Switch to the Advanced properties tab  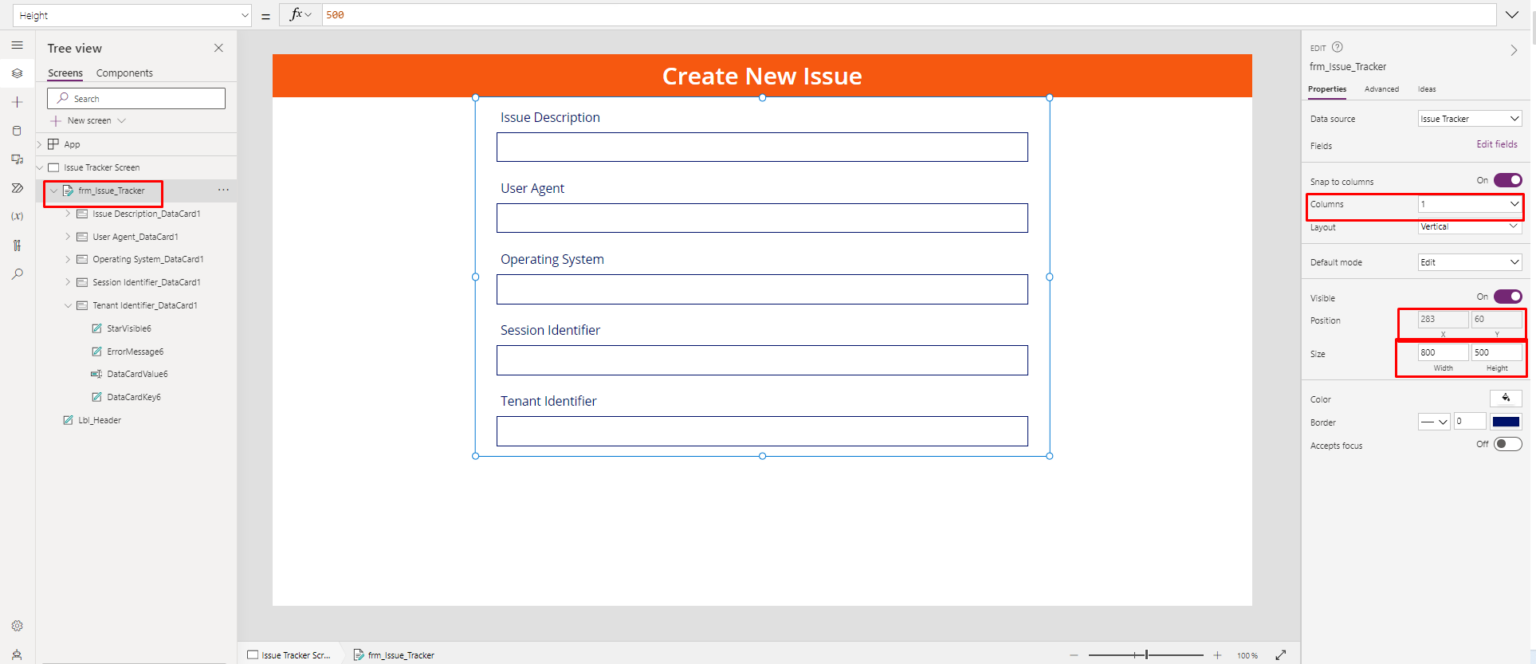pos(1382,89)
